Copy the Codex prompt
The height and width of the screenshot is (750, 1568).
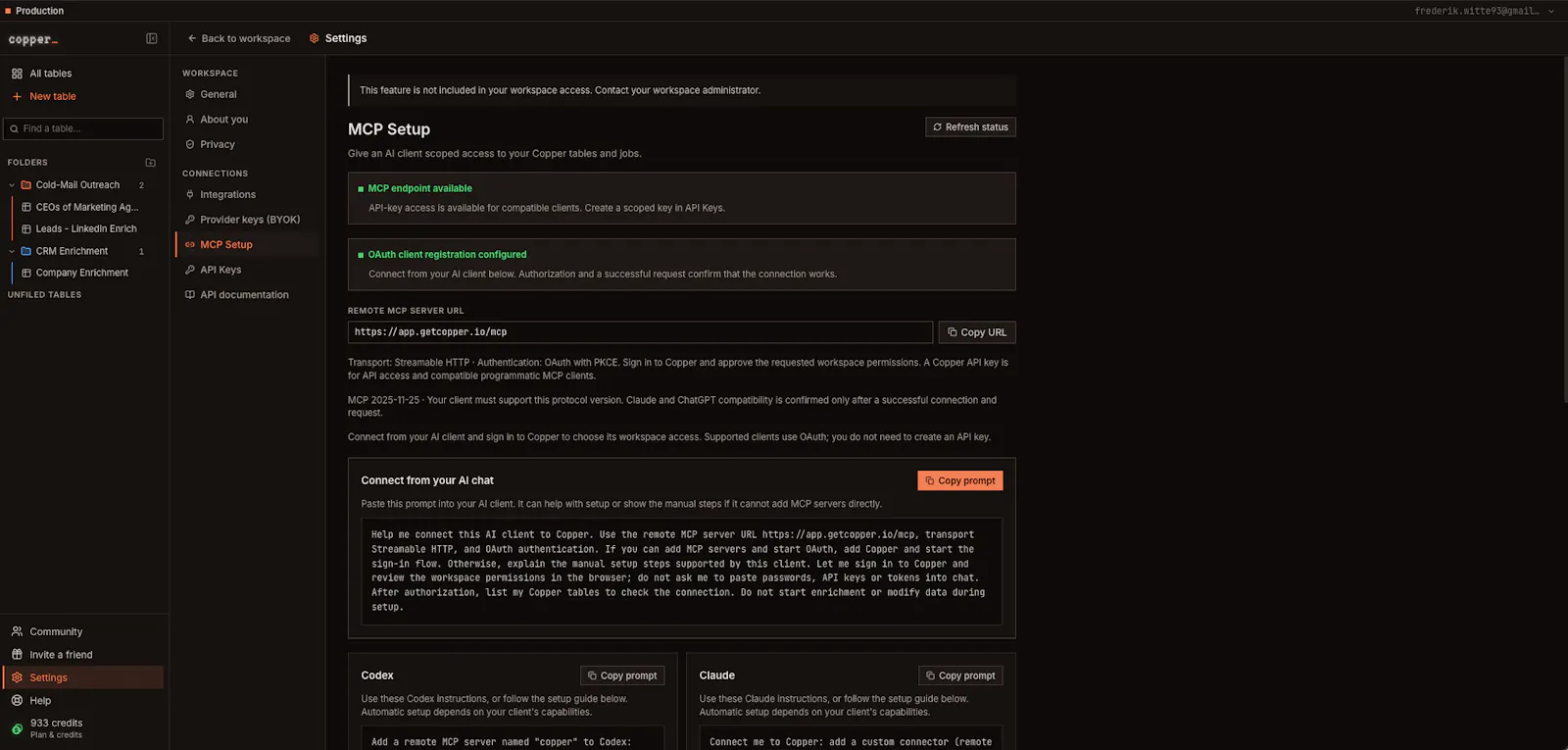(622, 675)
